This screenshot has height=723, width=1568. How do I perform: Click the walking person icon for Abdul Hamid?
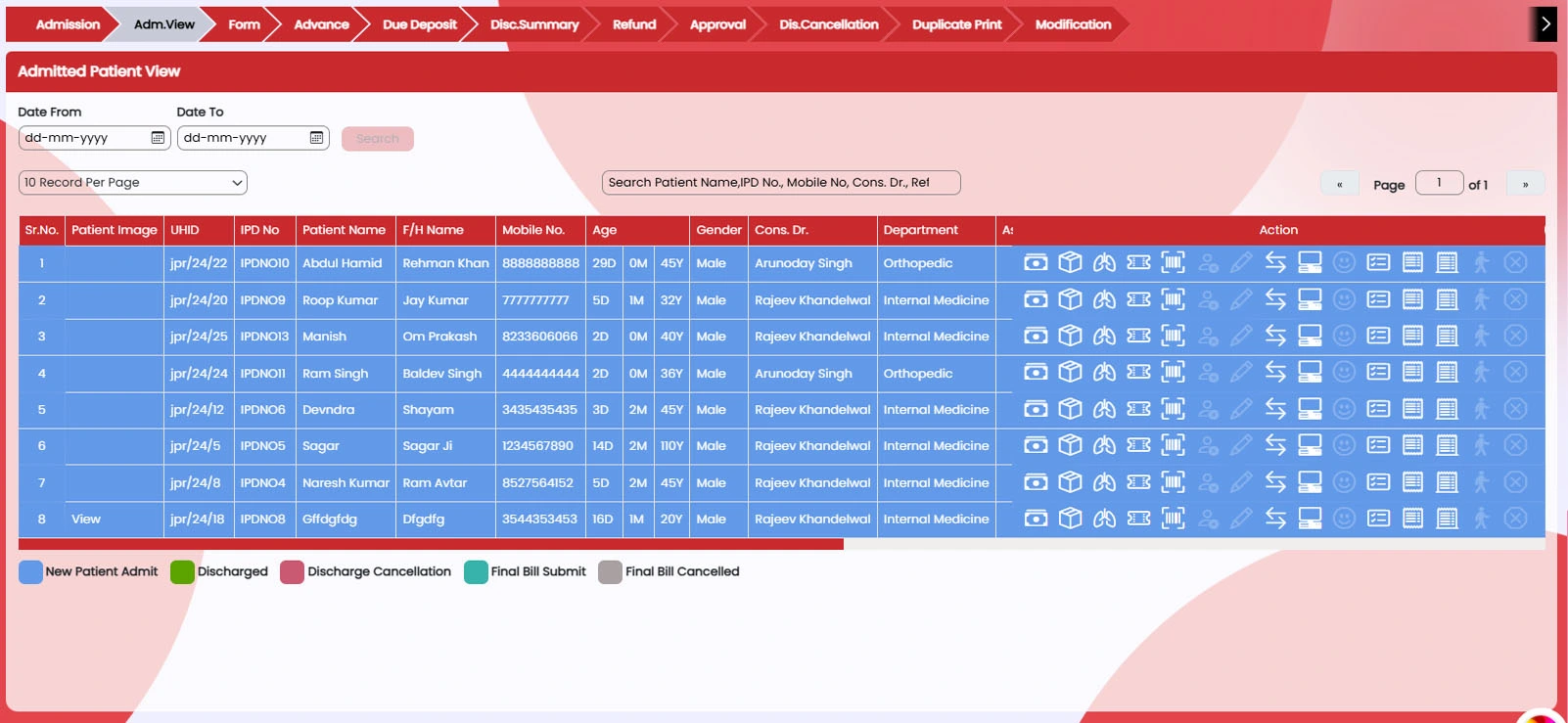click(x=1481, y=262)
